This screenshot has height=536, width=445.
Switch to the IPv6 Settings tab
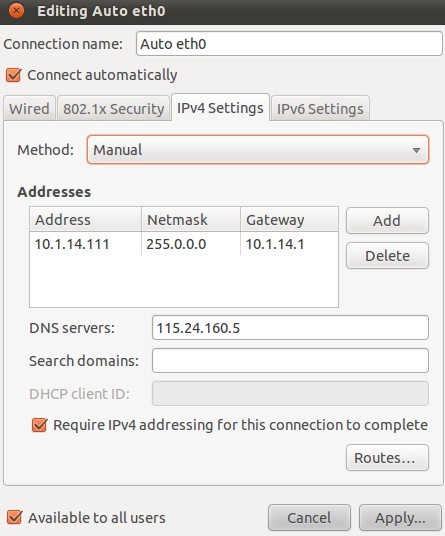coord(320,109)
